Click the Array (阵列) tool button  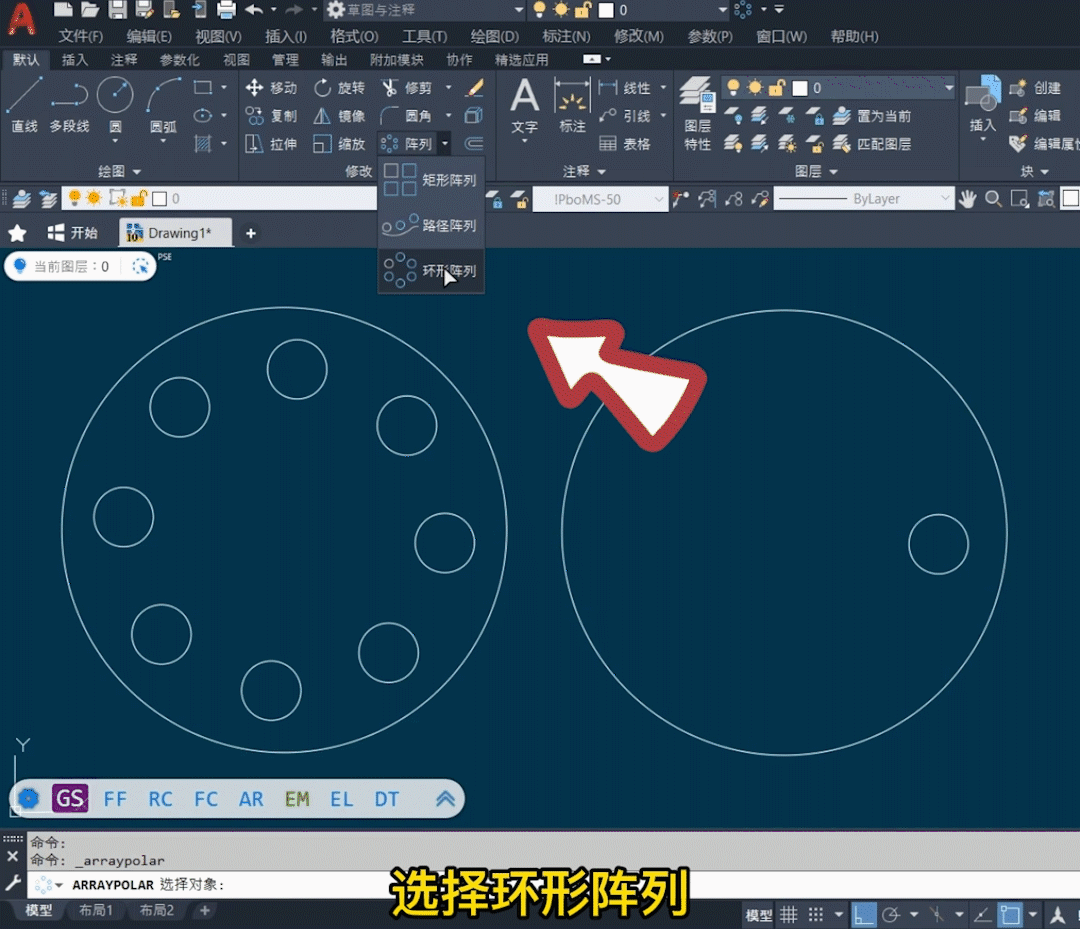(406, 144)
